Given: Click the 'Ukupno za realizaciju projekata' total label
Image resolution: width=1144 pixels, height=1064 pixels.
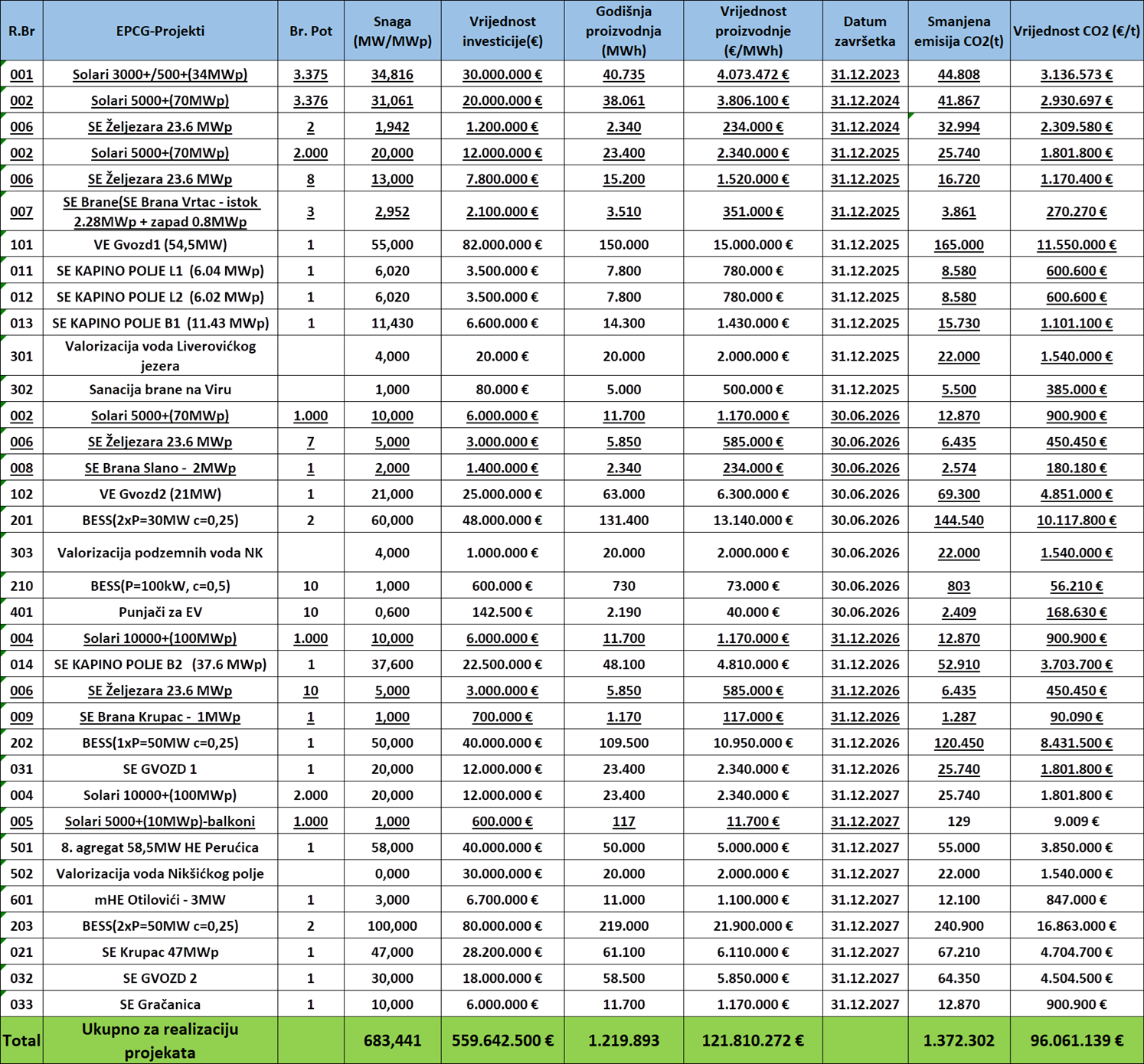Looking at the screenshot, I should (x=160, y=1040).
